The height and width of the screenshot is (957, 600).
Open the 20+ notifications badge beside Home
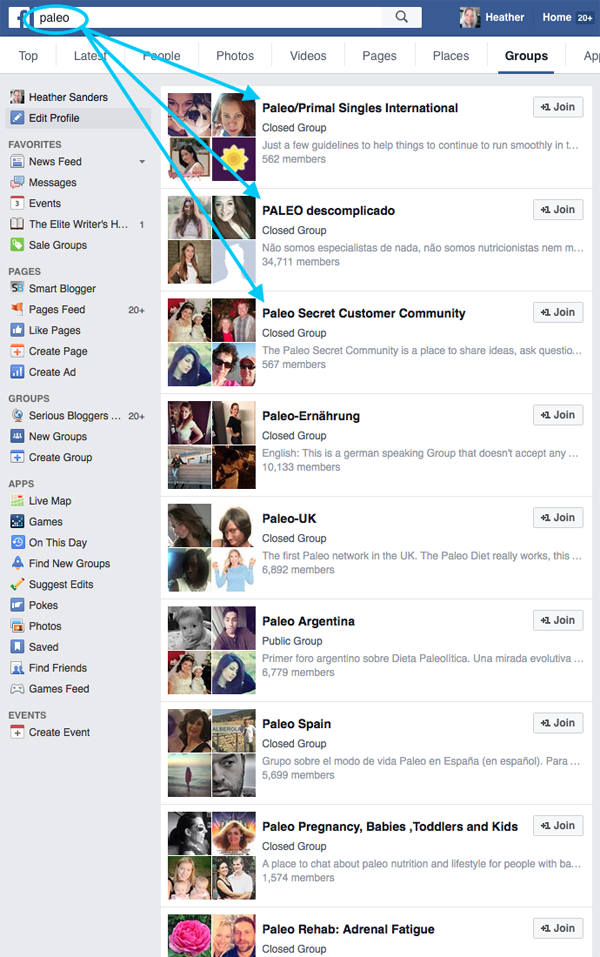click(x=585, y=18)
